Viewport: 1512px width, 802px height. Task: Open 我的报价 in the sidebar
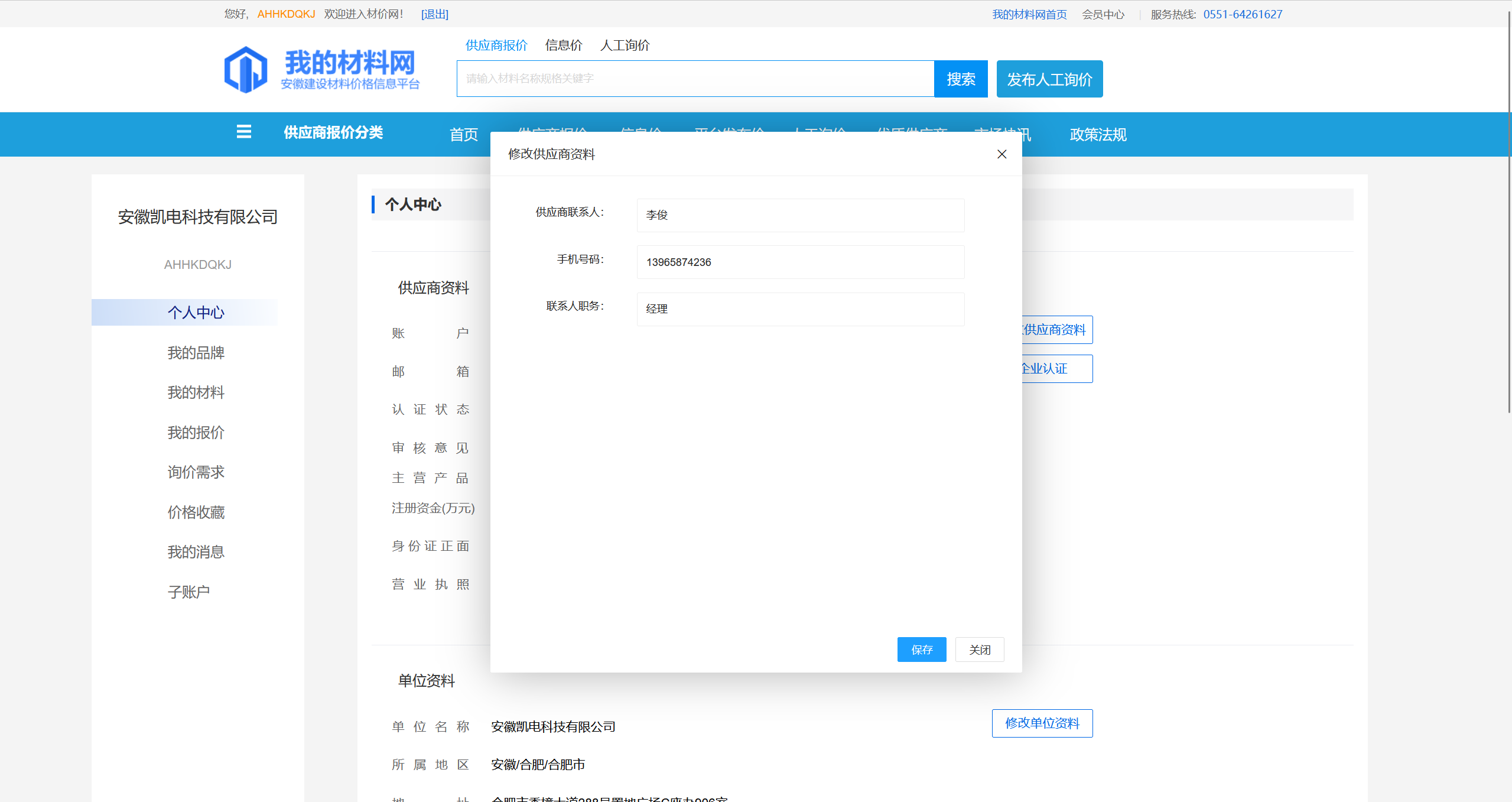pyautogui.click(x=196, y=433)
